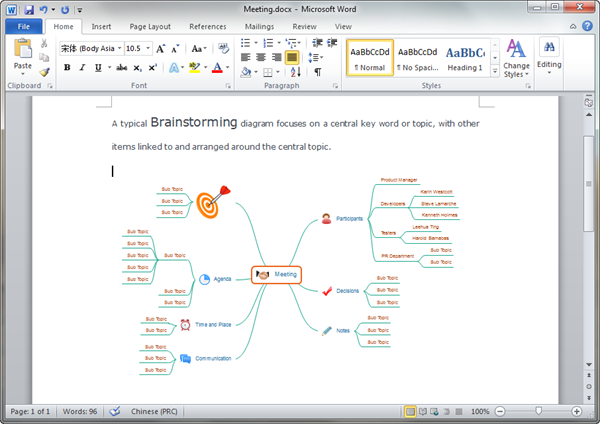Click the Undo arrow icon
The image size is (600, 424).
(43, 9)
